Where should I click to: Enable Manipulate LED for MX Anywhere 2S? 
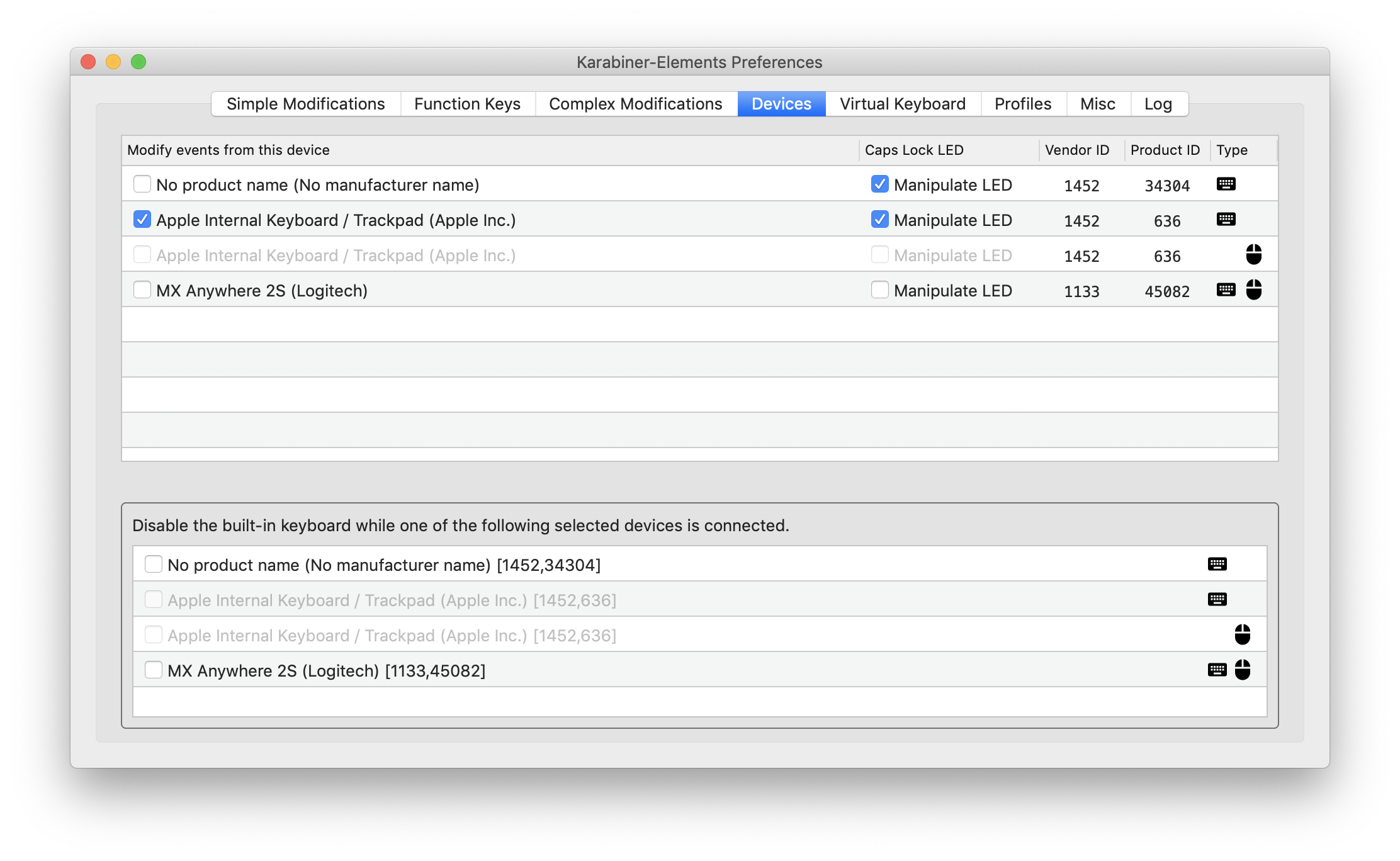click(x=879, y=290)
